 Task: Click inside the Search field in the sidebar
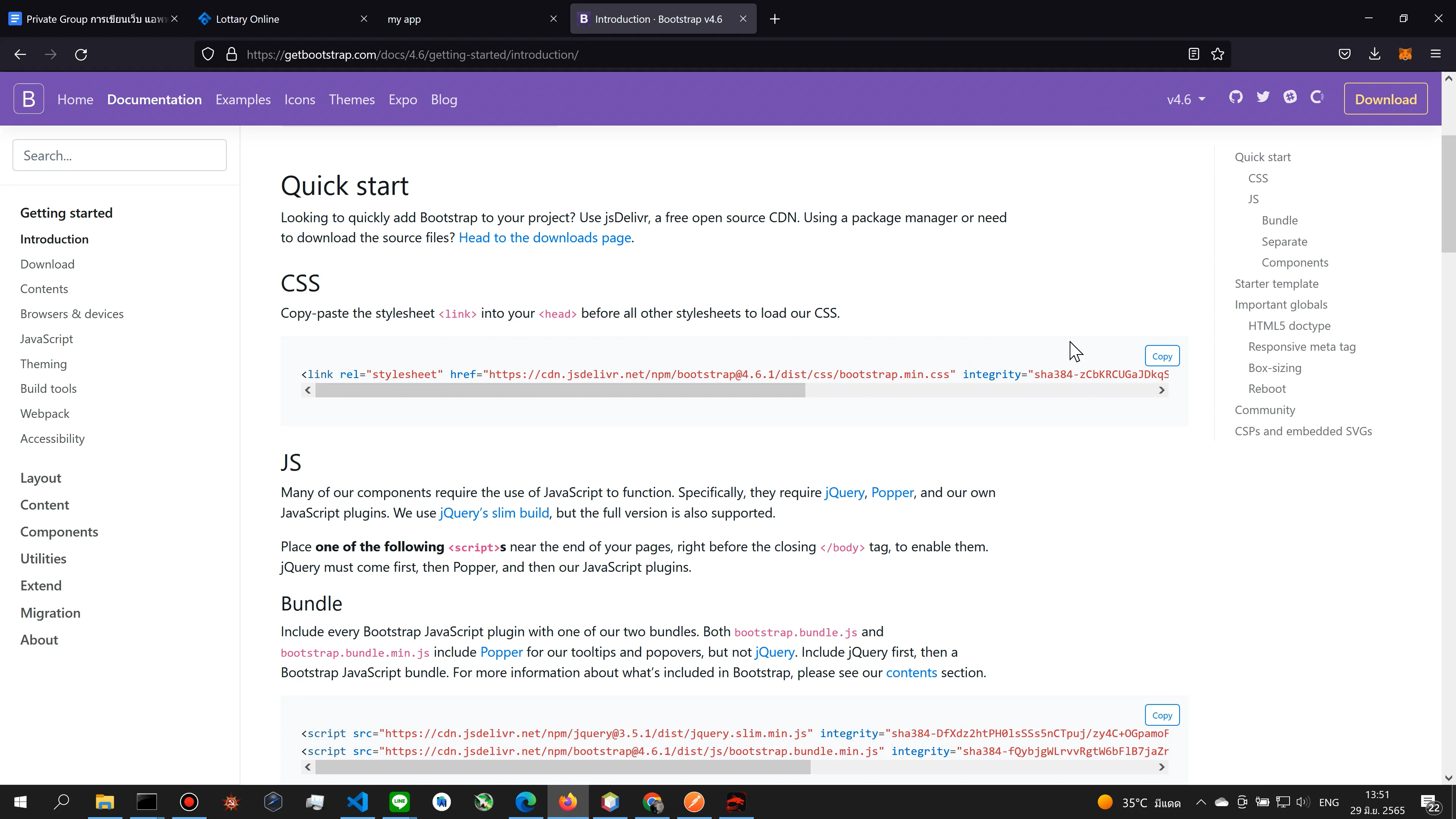click(x=119, y=155)
